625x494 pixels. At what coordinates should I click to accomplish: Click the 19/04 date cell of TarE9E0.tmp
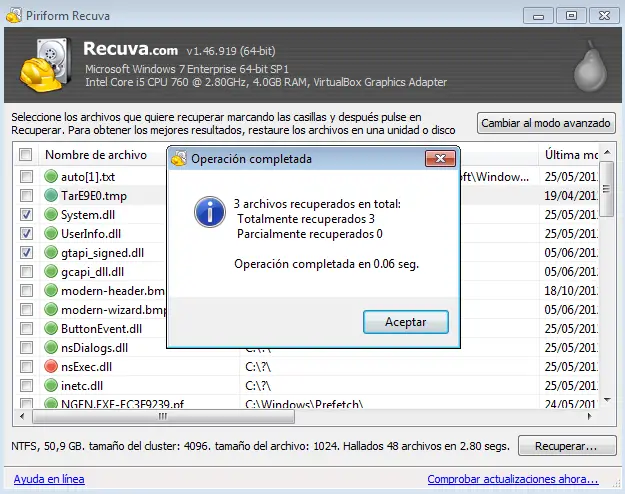[570, 196]
